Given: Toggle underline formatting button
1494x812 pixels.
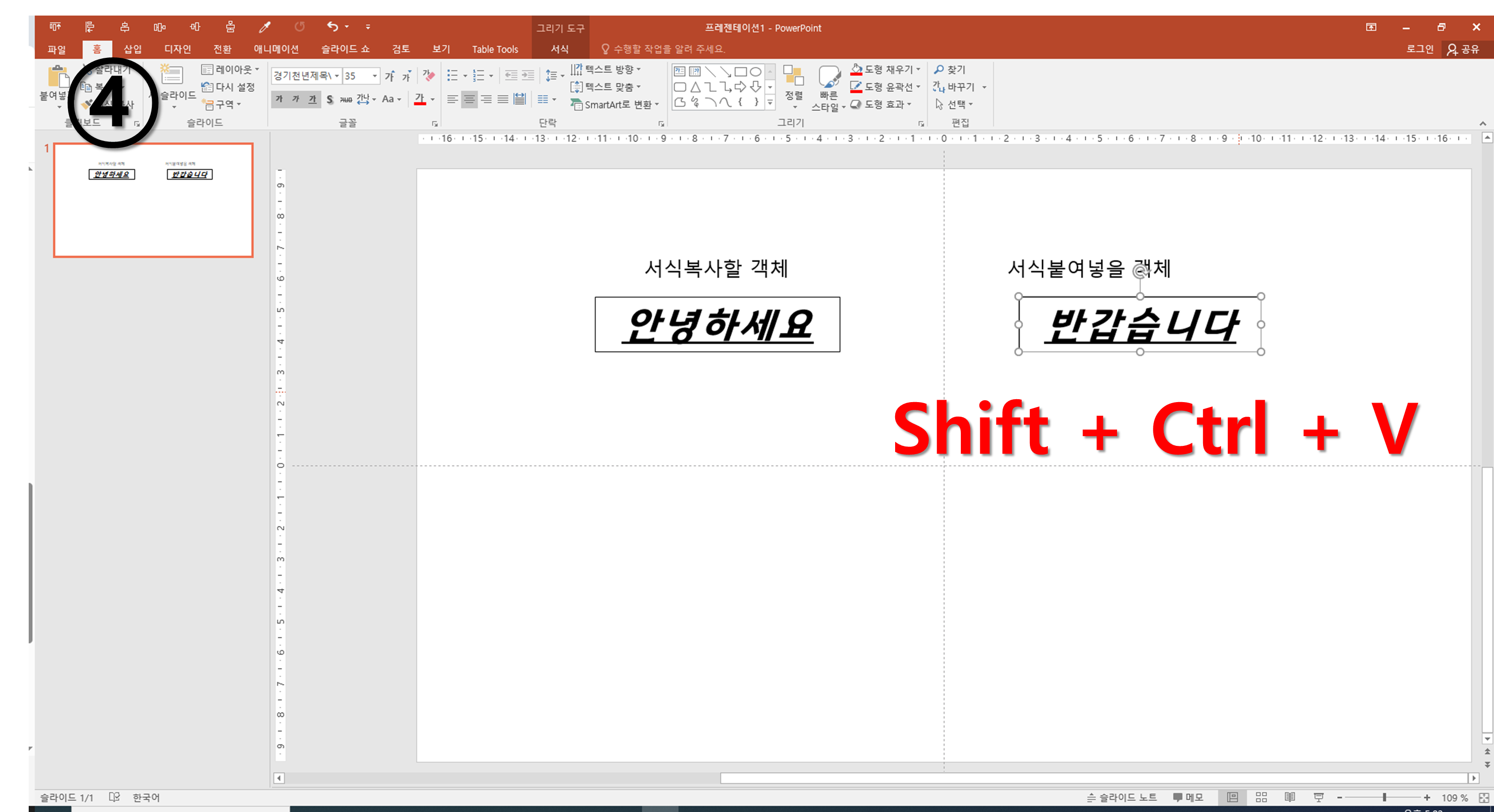Looking at the screenshot, I should coord(313,99).
